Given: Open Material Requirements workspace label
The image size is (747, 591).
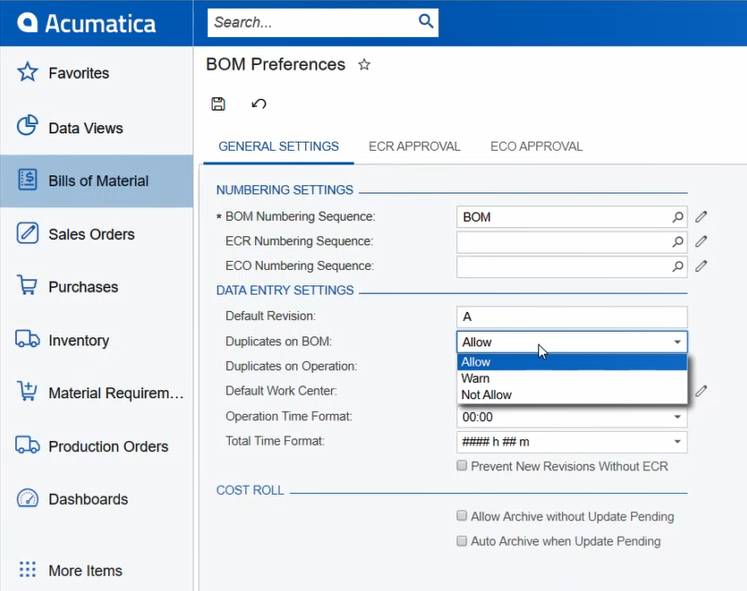Looking at the screenshot, I should [x=116, y=393].
